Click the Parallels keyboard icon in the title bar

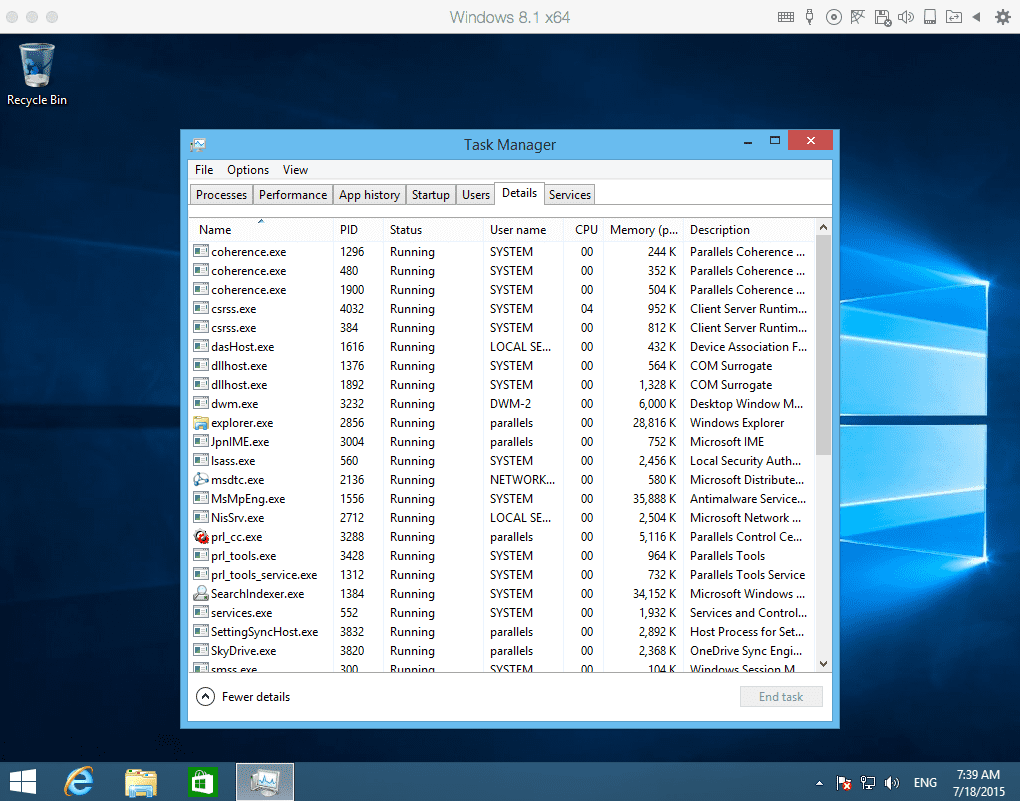click(786, 17)
